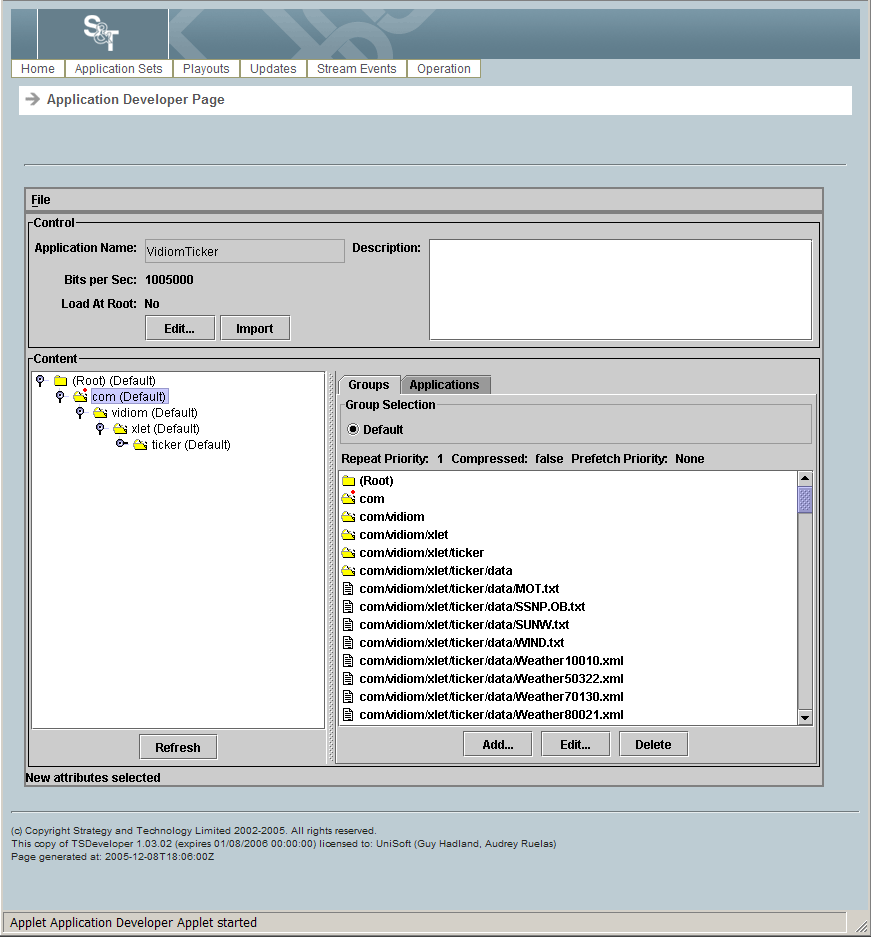Image resolution: width=871 pixels, height=937 pixels.
Task: Click the file list scroll down arrow
Action: [805, 718]
